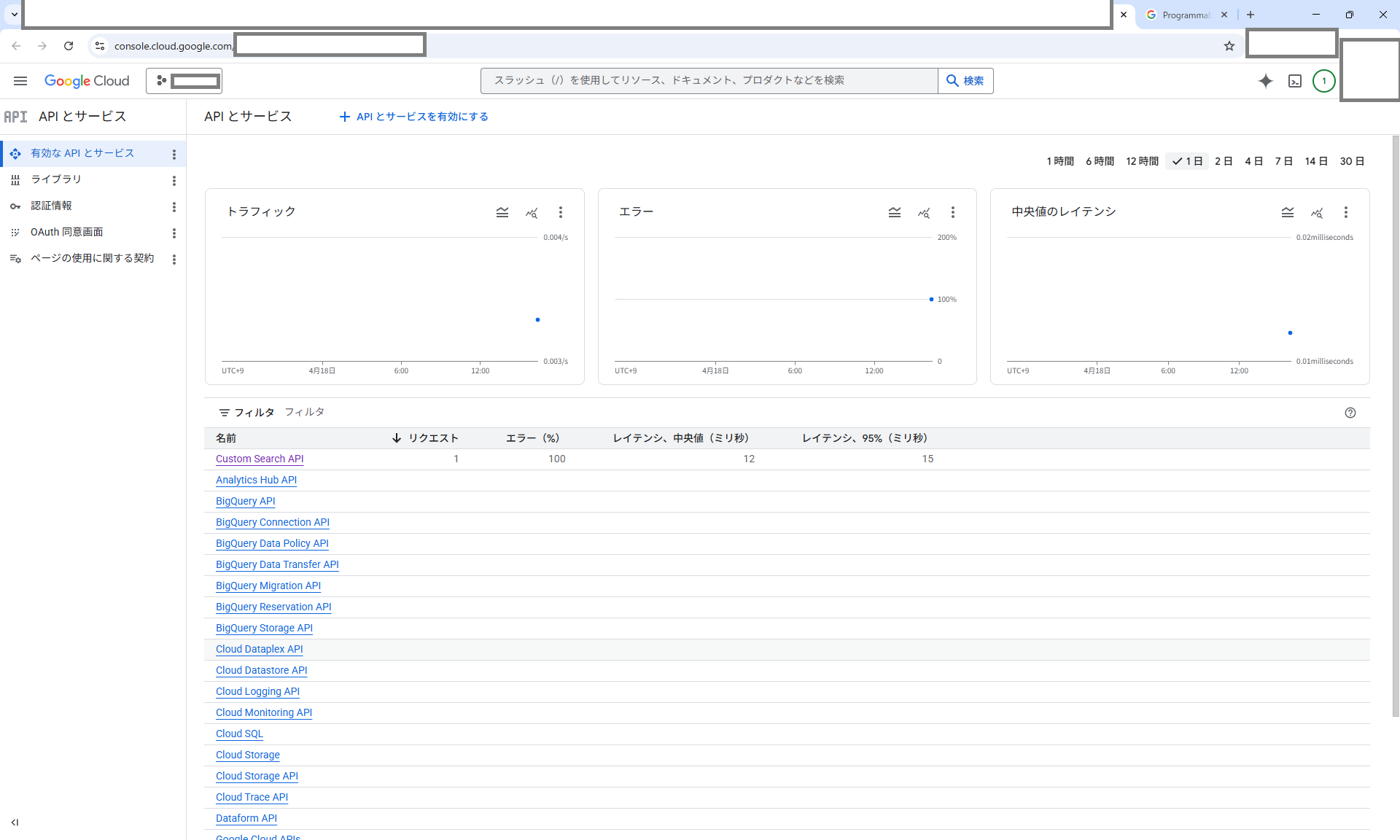Open a new browser tab

point(1251,15)
